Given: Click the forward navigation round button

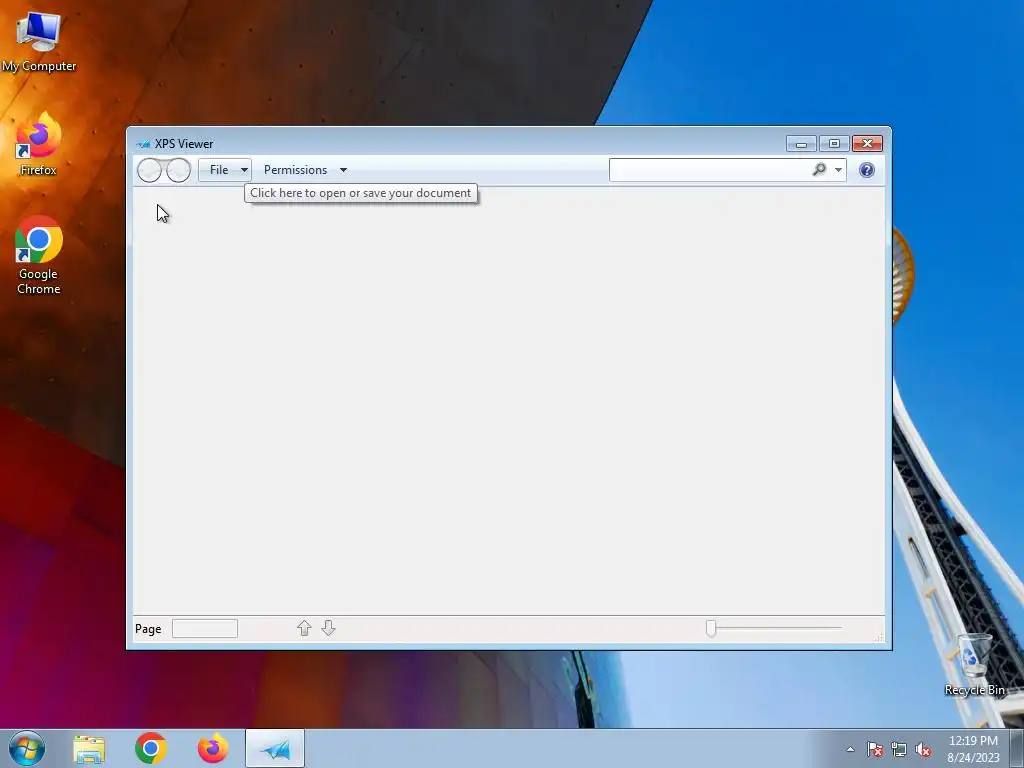Looking at the screenshot, I should [178, 170].
